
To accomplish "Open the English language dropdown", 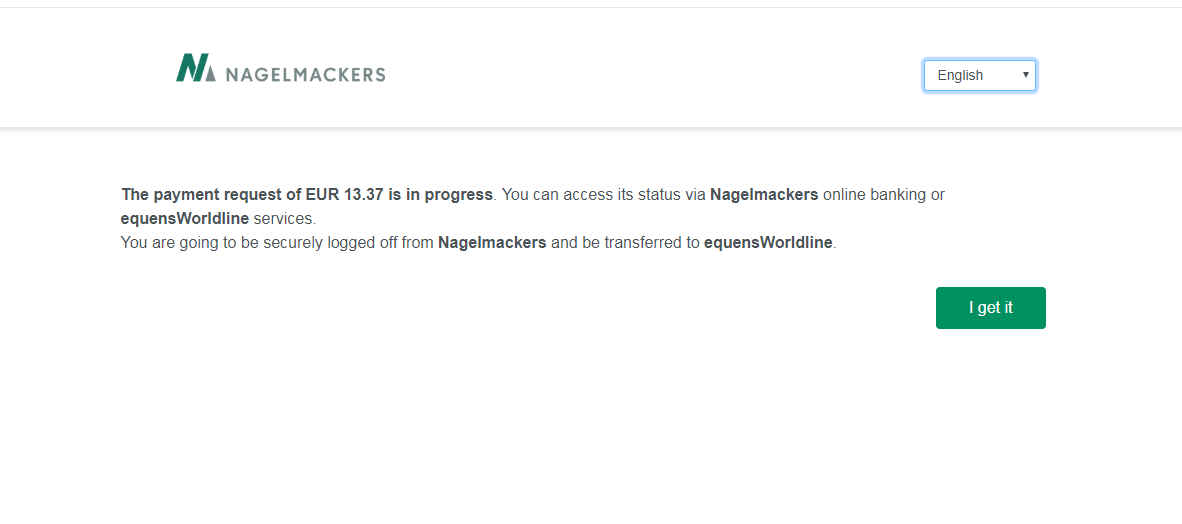I will [x=979, y=75].
